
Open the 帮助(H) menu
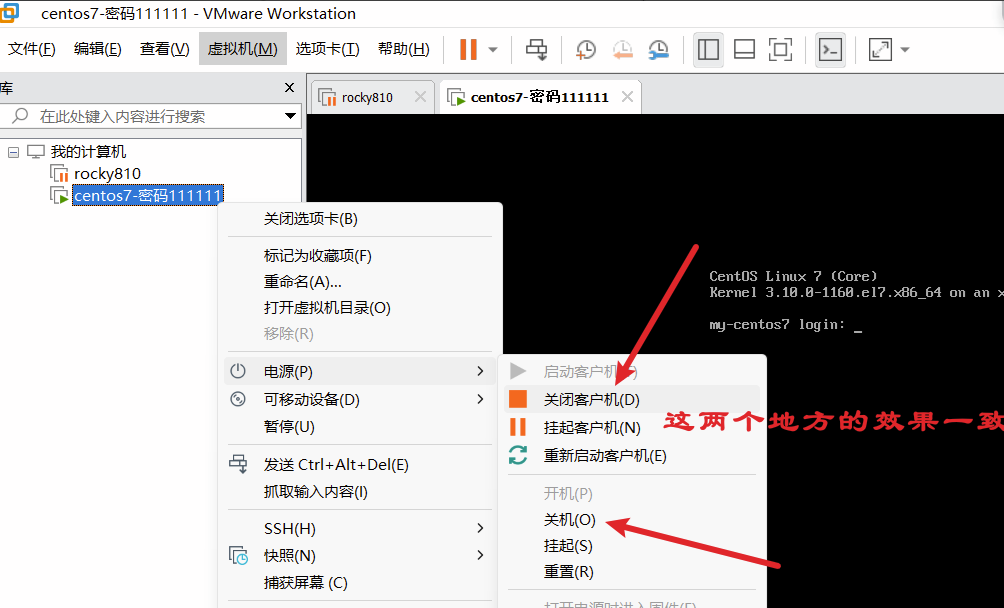pos(403,49)
